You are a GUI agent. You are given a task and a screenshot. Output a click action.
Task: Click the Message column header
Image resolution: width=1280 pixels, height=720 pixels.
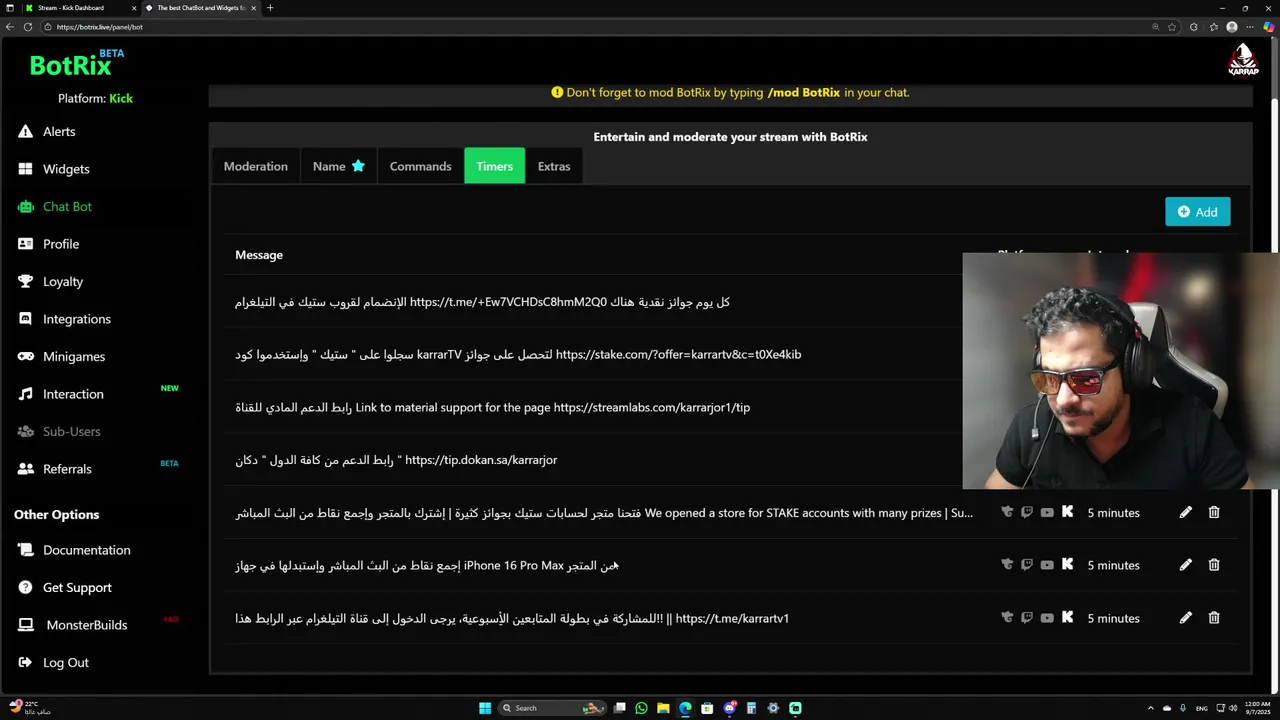tap(259, 255)
